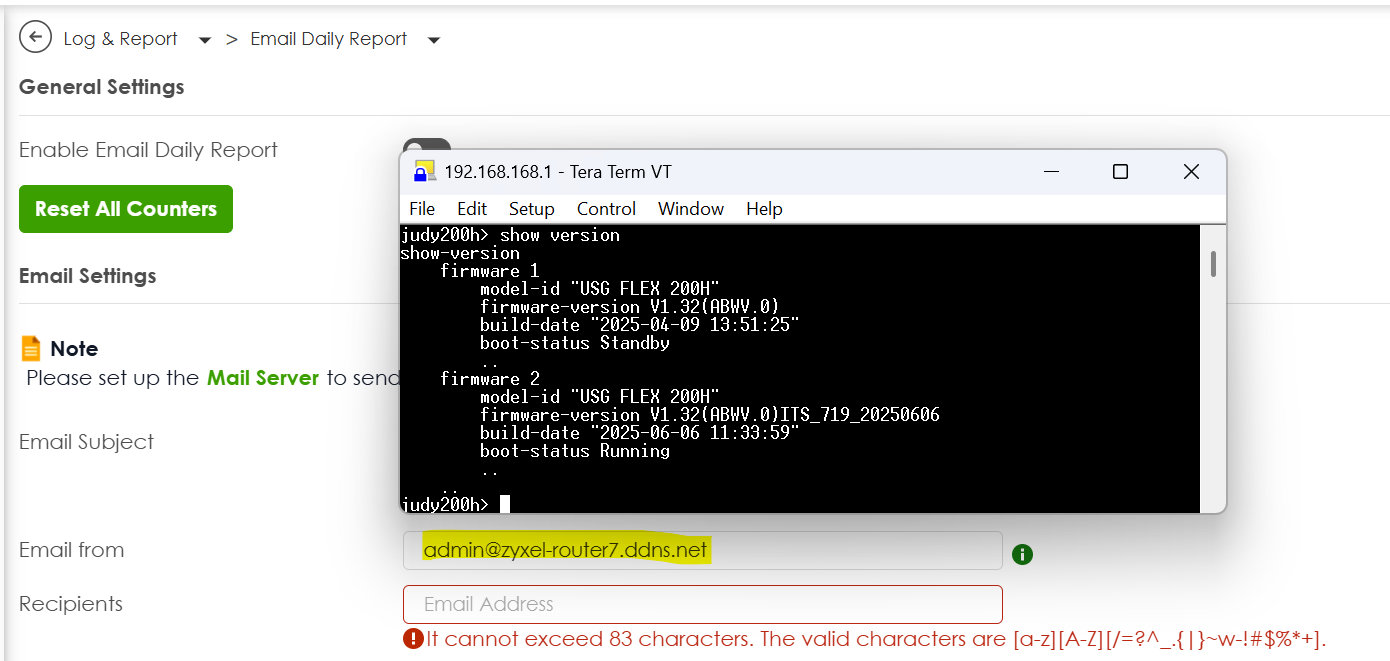
Task: Click the boot-status Standby terminal line
Action: [575, 343]
